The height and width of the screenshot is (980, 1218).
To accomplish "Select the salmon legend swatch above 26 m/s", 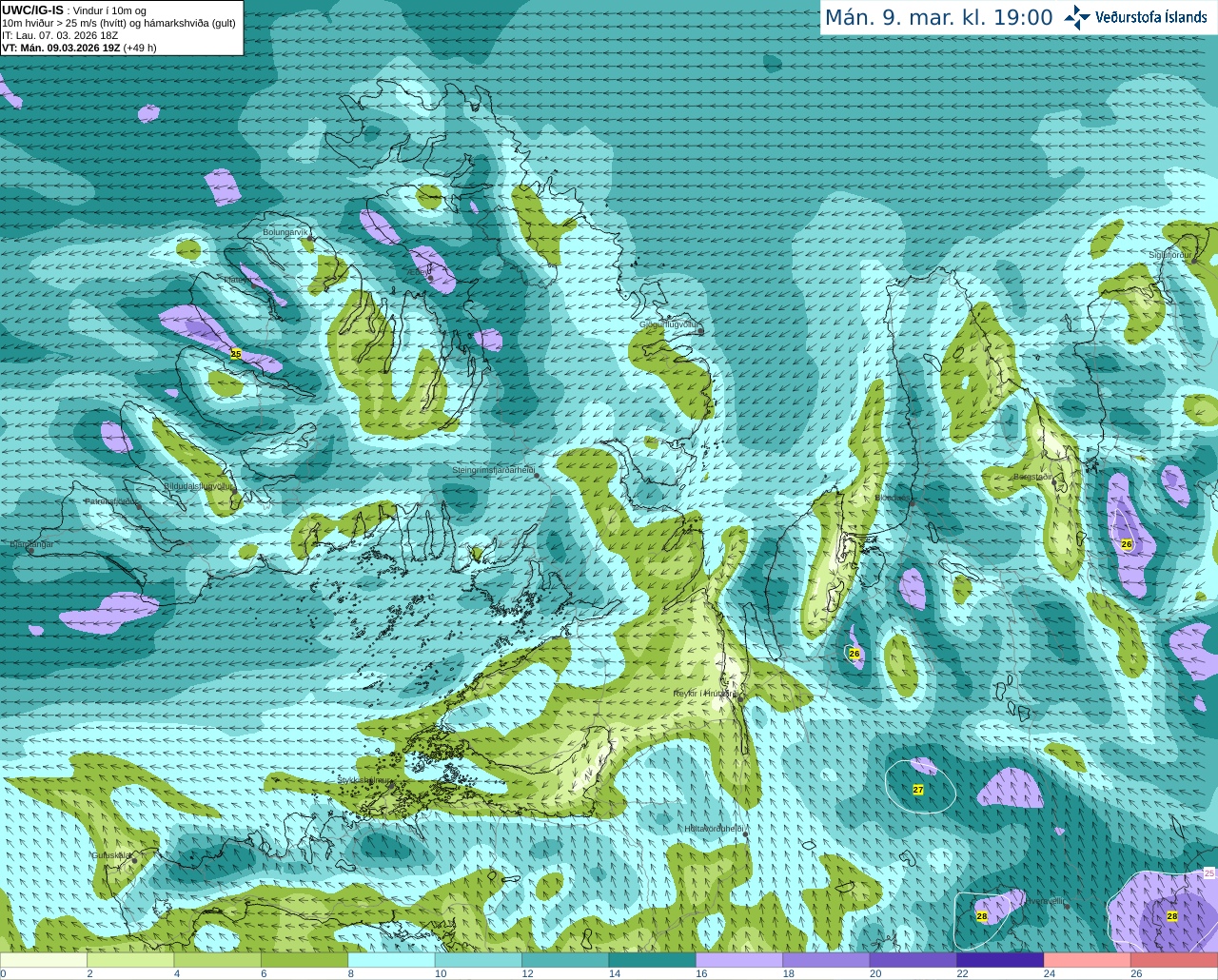I will point(1174,960).
